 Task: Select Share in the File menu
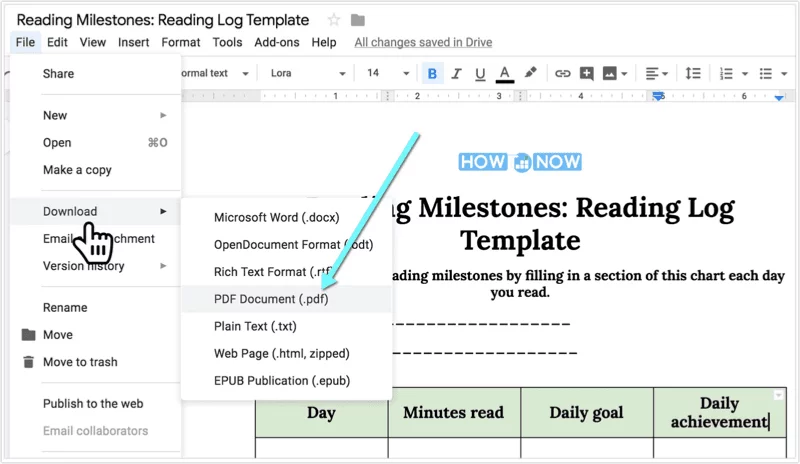pos(96,74)
